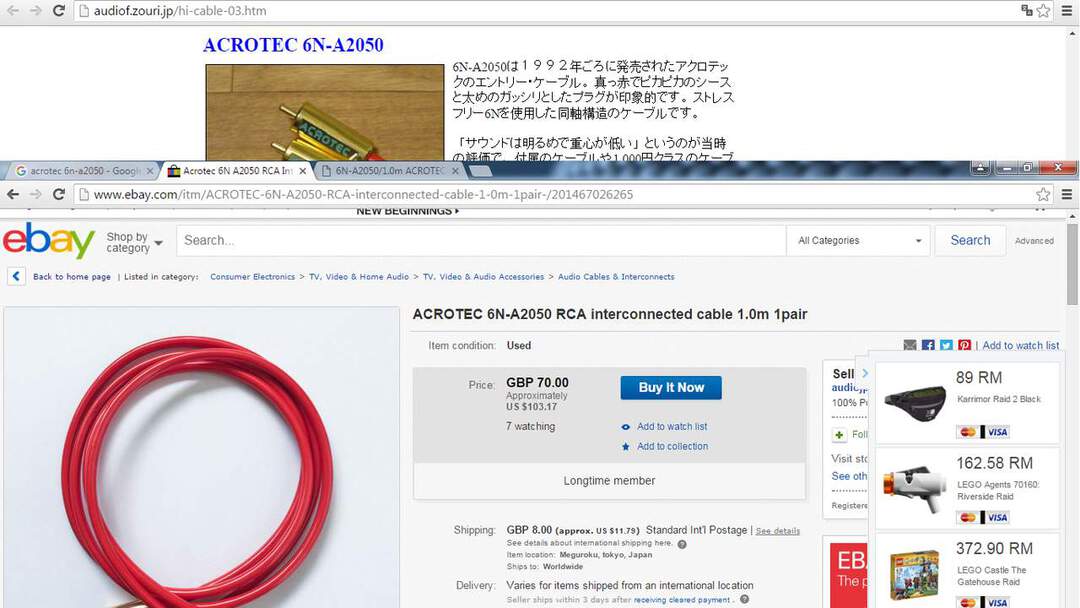Open Chrome menu in the eBay window
This screenshot has height=608, width=1080.
[x=1067, y=195]
